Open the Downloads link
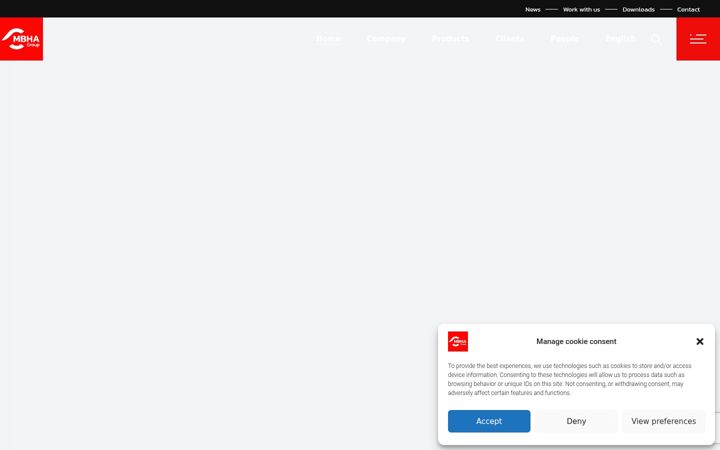Viewport: 720px width, 450px height. pyautogui.click(x=638, y=9)
